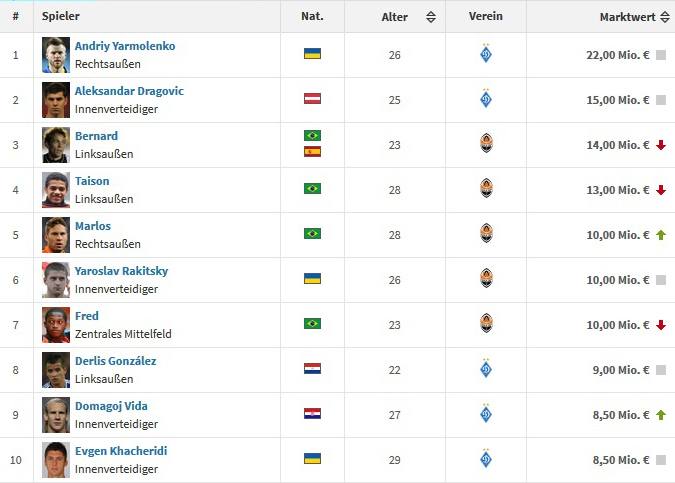Click red down arrow beside Fred's market value

[x=661, y=325]
